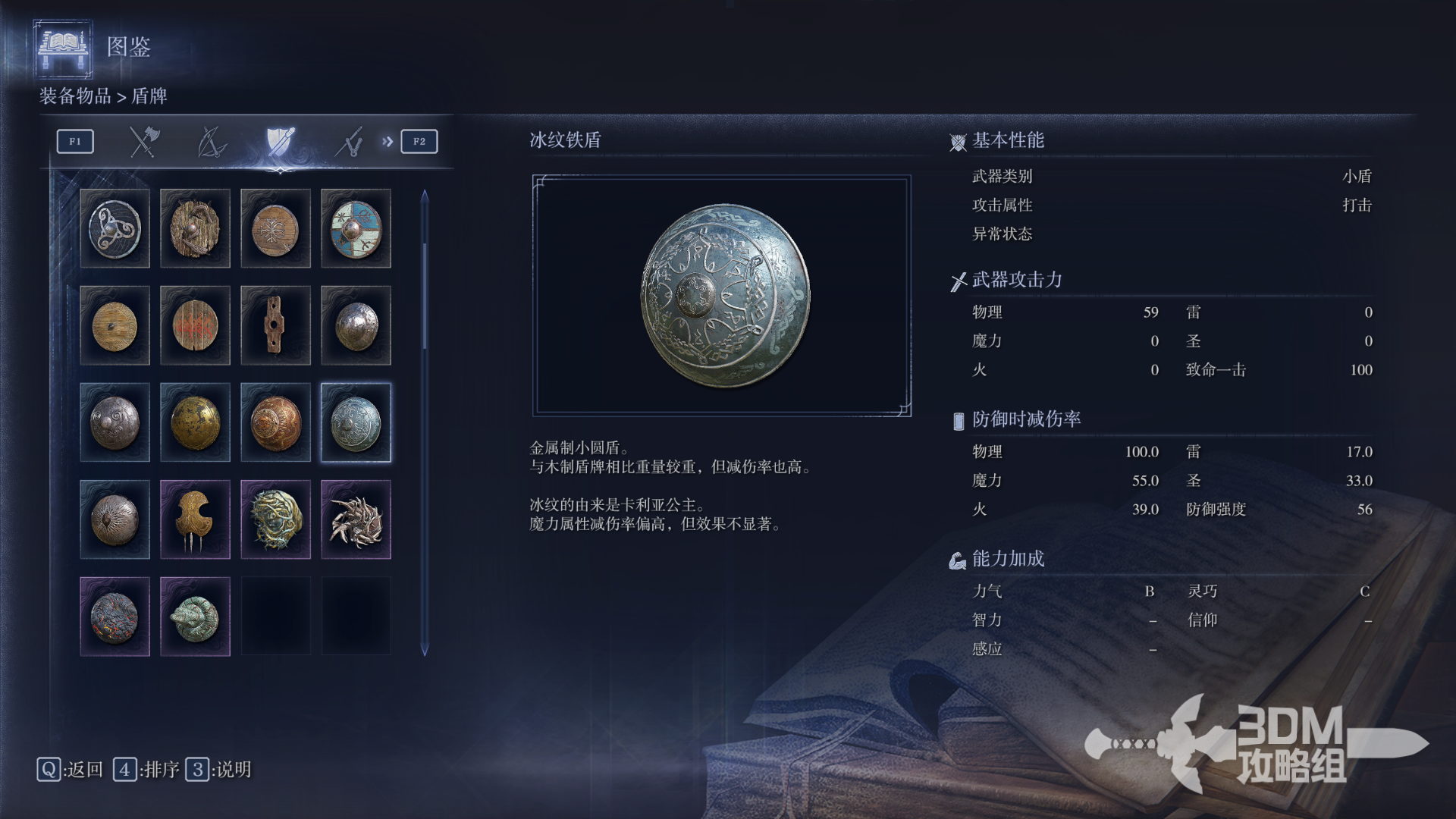
Task: Switch to the bow ranged weapons tab
Action: pos(212,141)
